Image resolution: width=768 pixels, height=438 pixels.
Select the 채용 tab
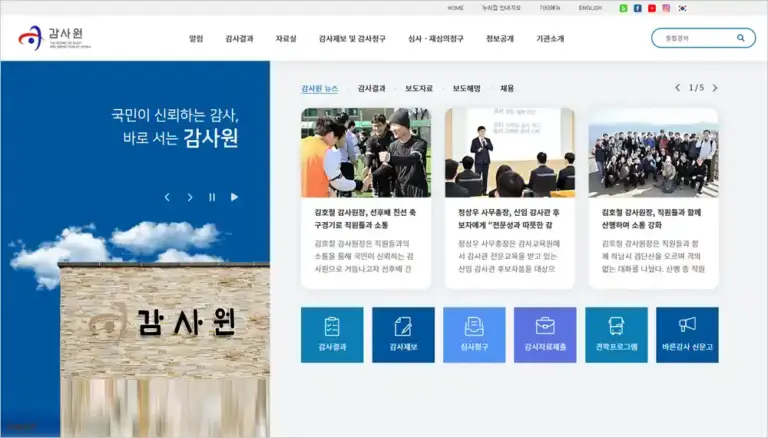pos(507,89)
